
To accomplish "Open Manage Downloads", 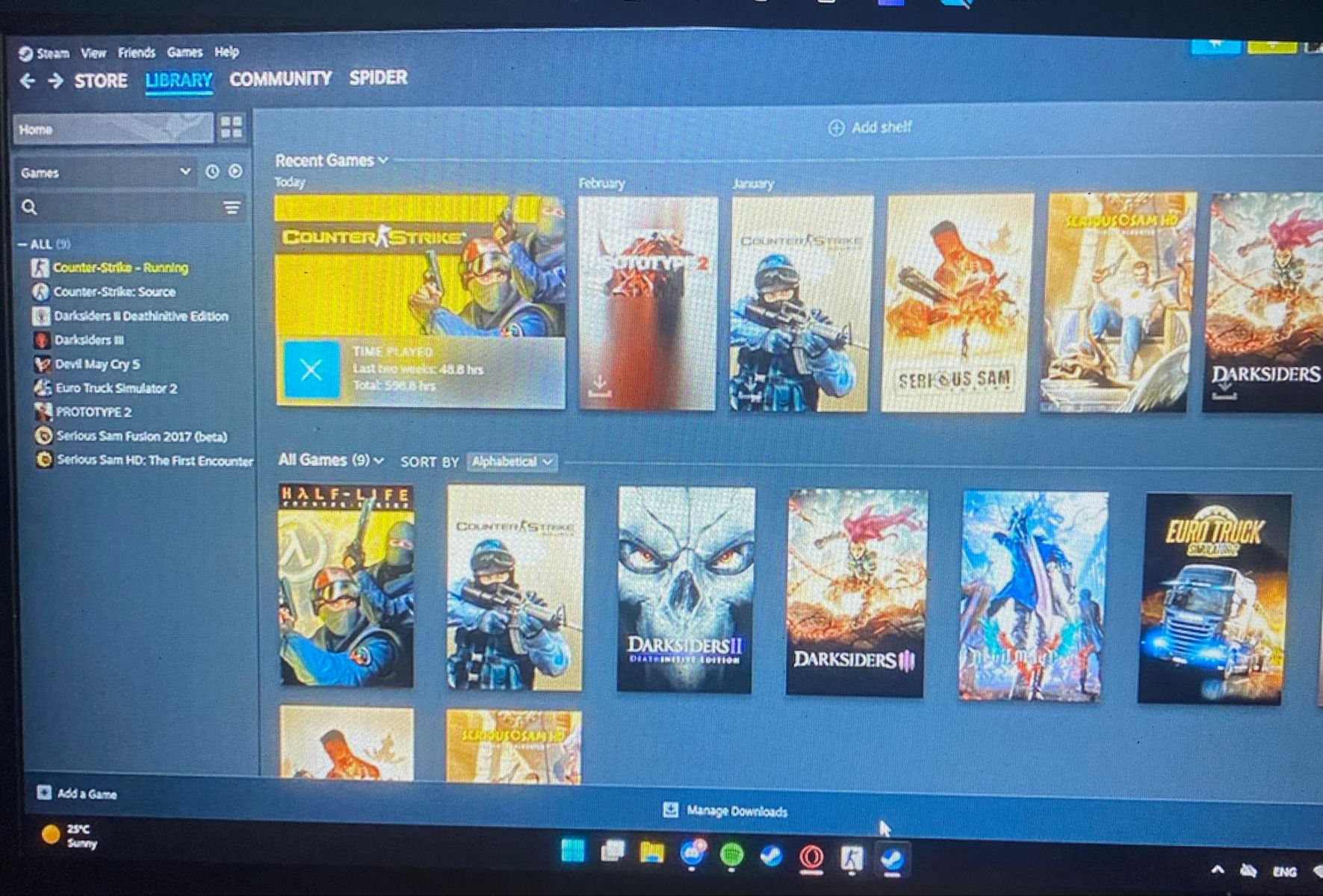I will coord(725,811).
